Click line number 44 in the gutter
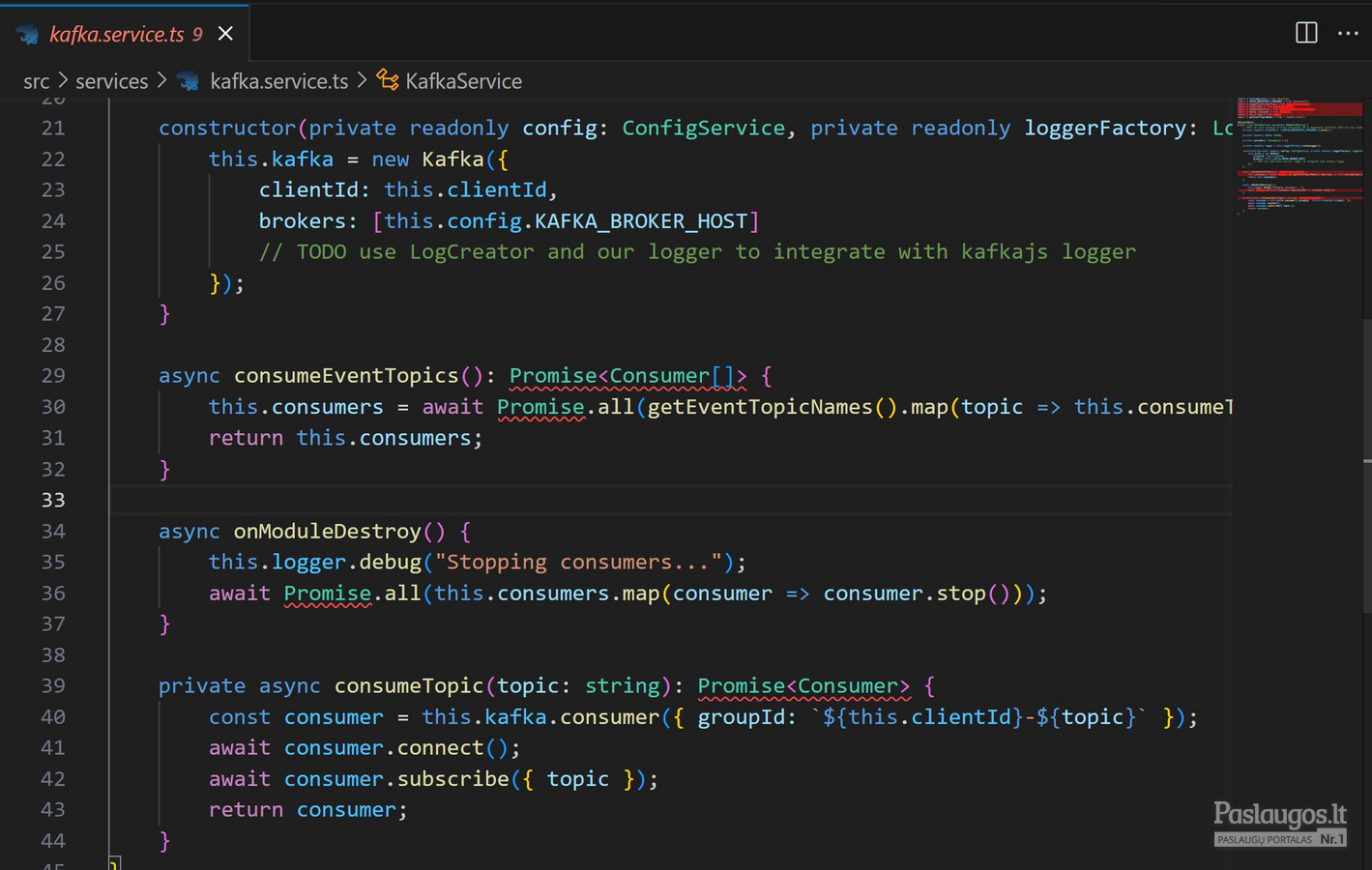This screenshot has height=870, width=1372. pyautogui.click(x=53, y=840)
